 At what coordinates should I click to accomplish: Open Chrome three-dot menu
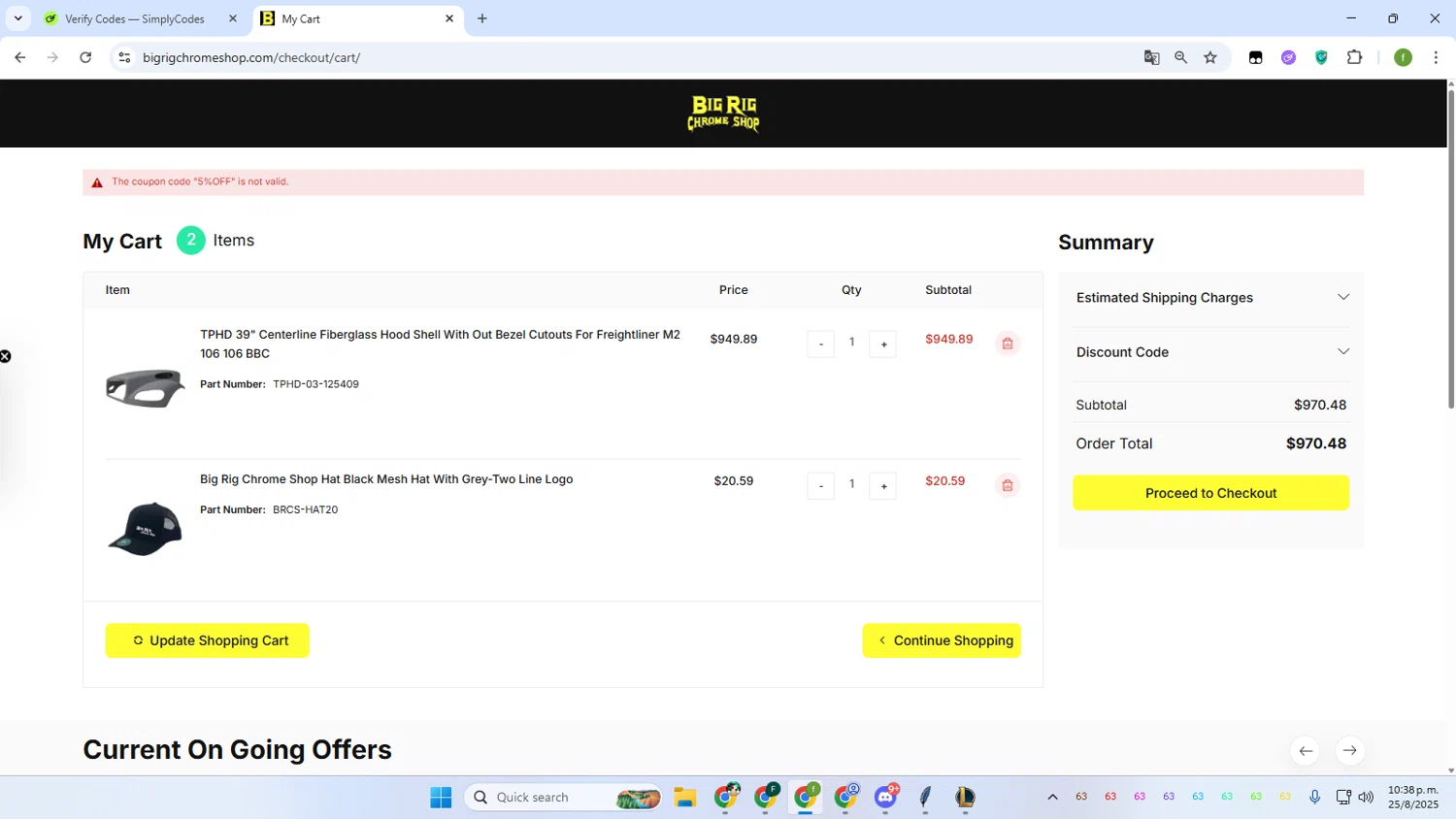click(x=1436, y=57)
